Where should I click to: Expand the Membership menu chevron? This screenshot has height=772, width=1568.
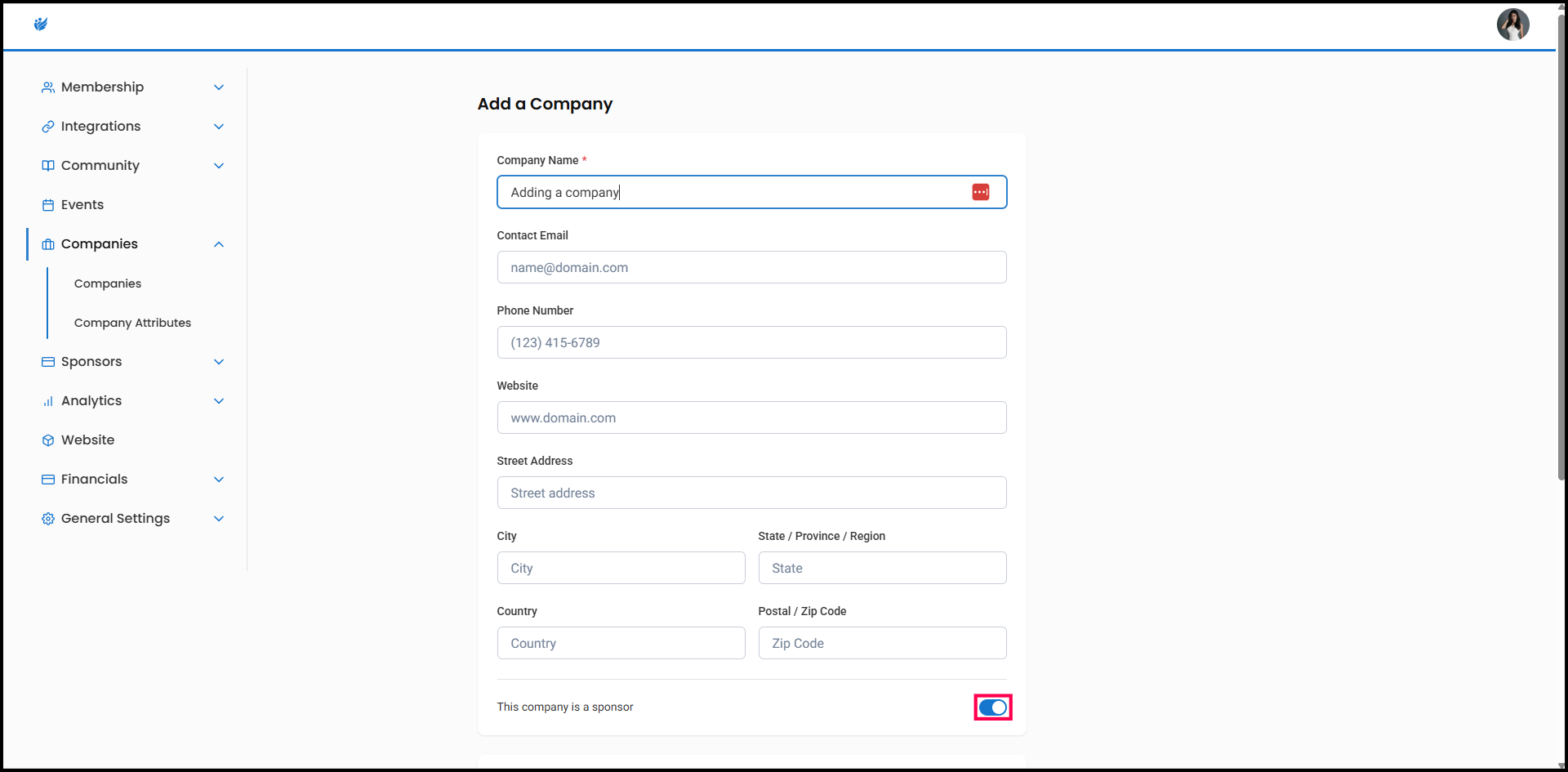[x=219, y=87]
